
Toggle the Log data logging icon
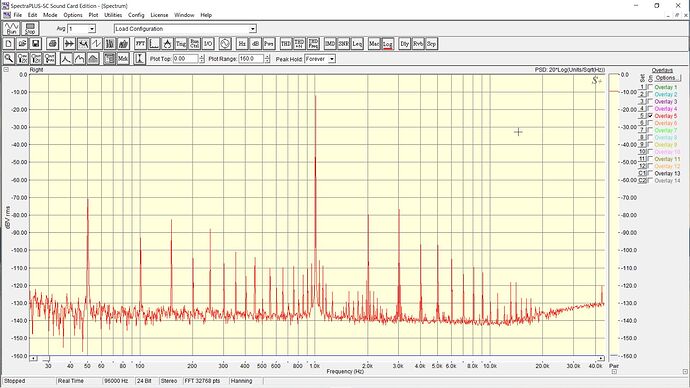click(x=388, y=44)
